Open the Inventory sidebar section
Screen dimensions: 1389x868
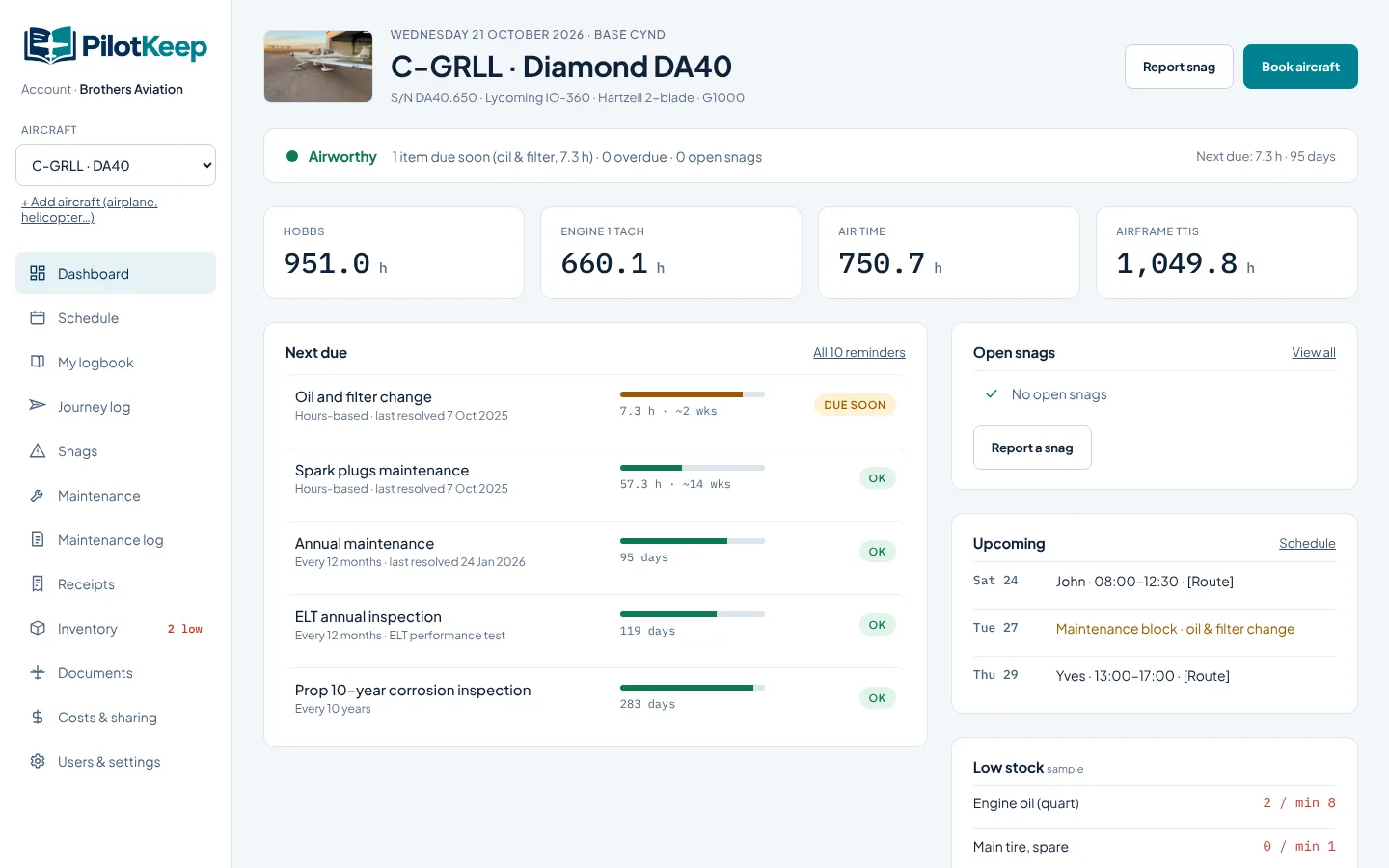(116, 628)
